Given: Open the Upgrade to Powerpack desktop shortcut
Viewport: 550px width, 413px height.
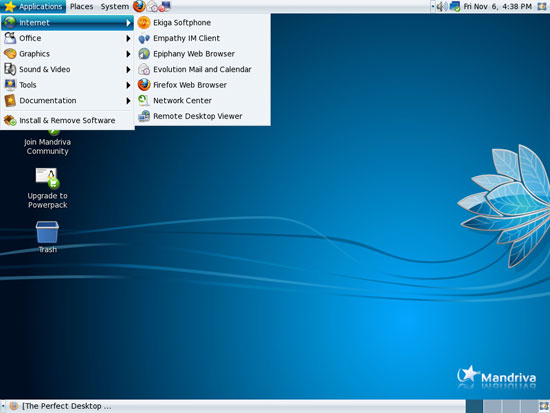Looking at the screenshot, I should pyautogui.click(x=47, y=188).
